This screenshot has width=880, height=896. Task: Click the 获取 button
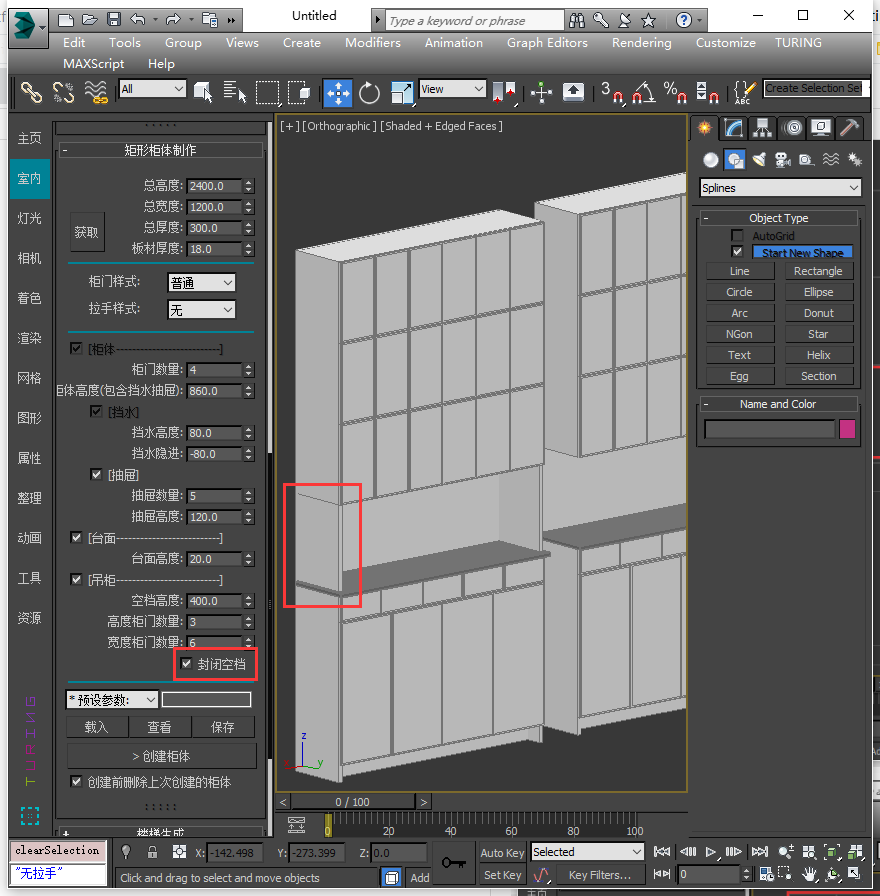tap(87, 232)
